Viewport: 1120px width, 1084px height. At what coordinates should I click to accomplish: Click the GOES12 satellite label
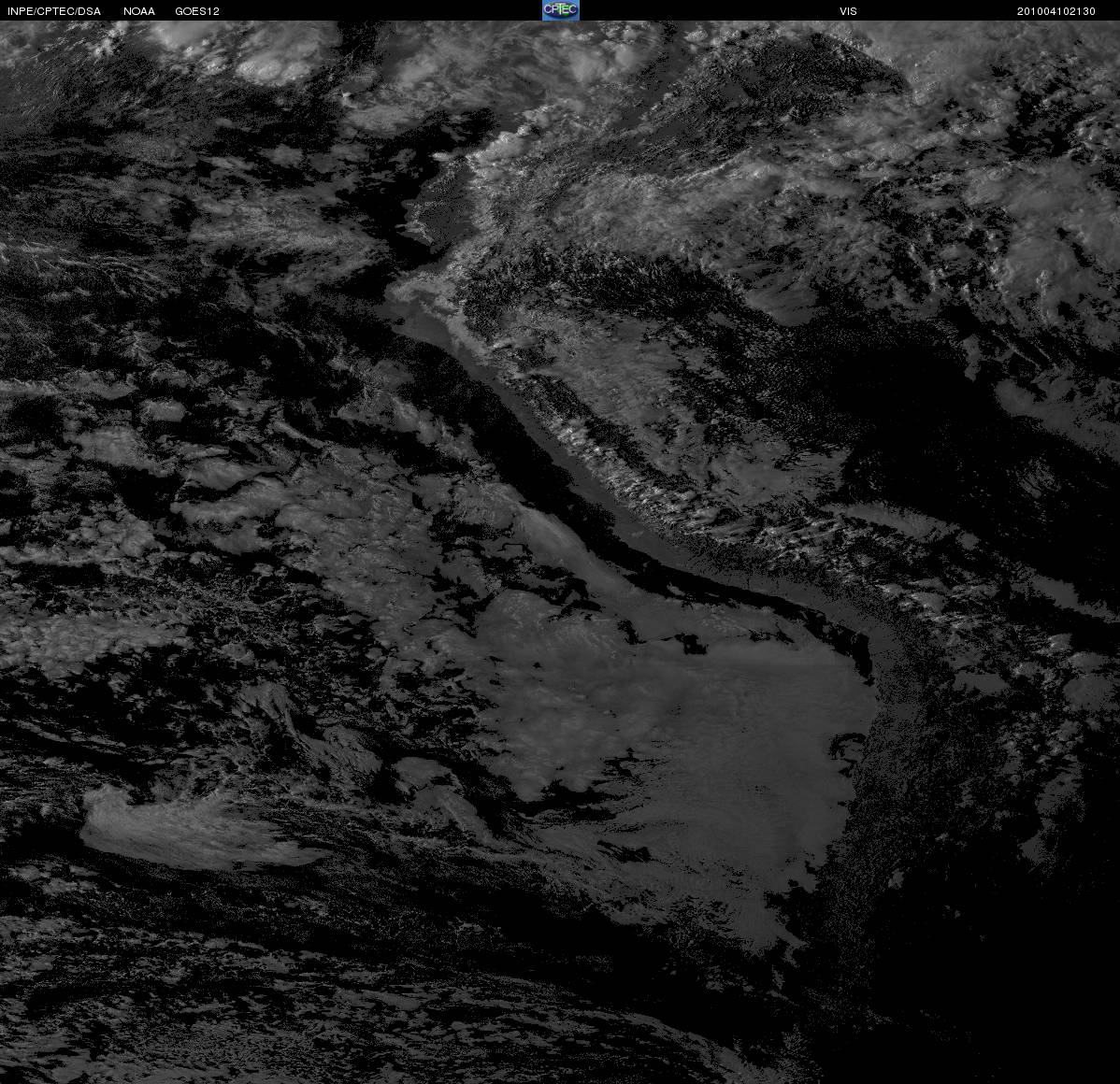tap(197, 11)
